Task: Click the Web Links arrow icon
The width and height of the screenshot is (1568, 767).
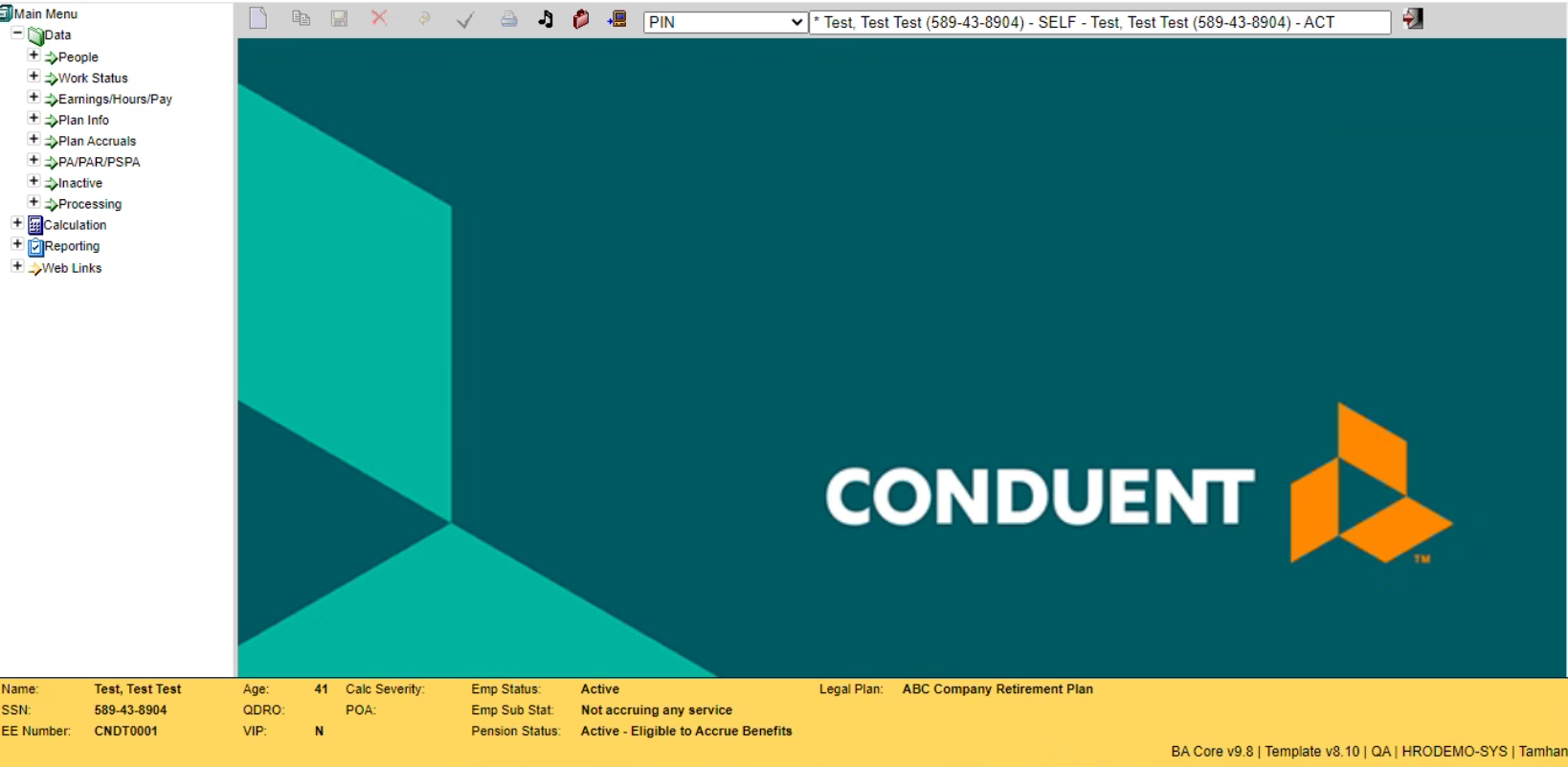Action: (x=34, y=269)
